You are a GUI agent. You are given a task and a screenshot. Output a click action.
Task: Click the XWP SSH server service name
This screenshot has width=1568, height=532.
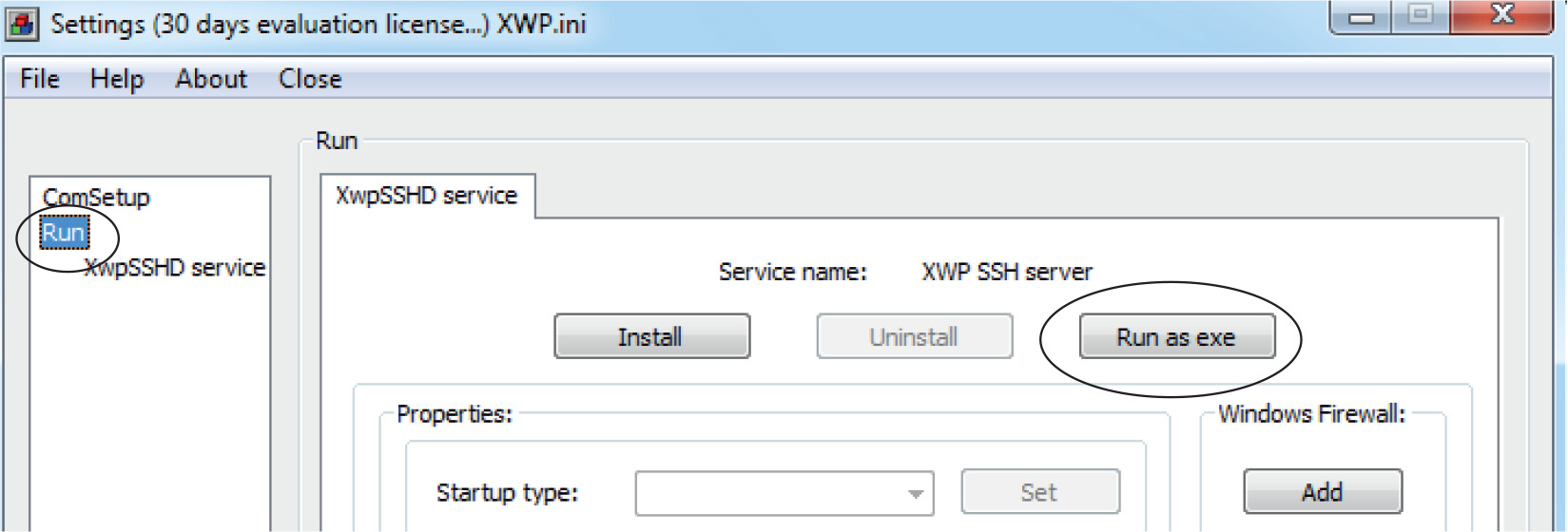tap(1007, 273)
